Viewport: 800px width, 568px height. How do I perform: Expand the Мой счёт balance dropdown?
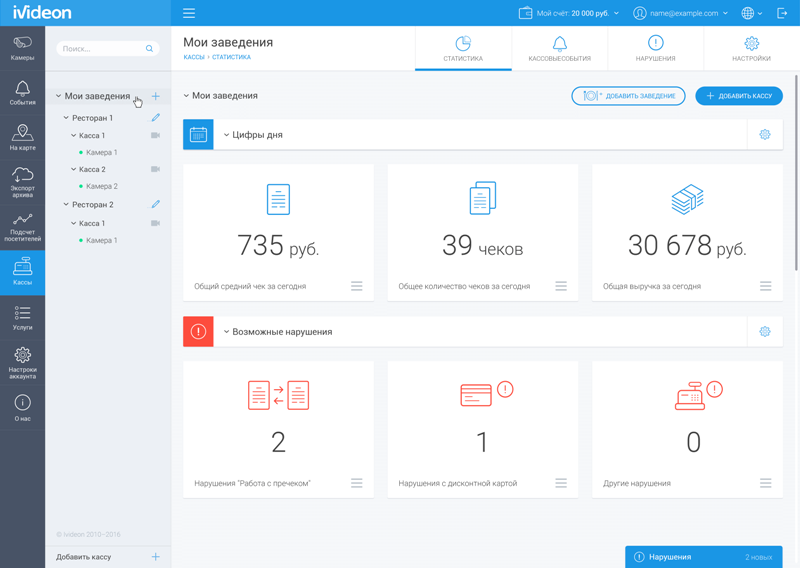click(568, 13)
